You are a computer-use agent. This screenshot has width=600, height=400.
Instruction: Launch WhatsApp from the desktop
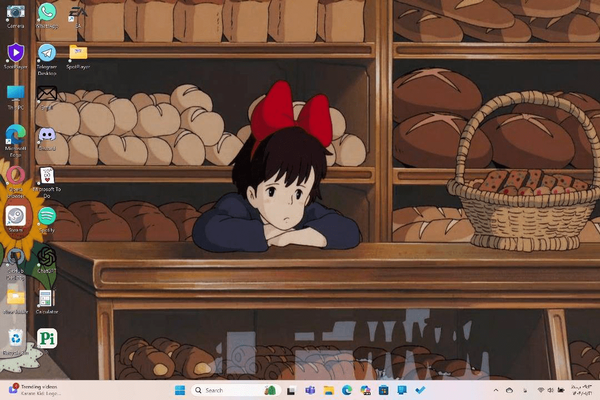click(x=47, y=16)
